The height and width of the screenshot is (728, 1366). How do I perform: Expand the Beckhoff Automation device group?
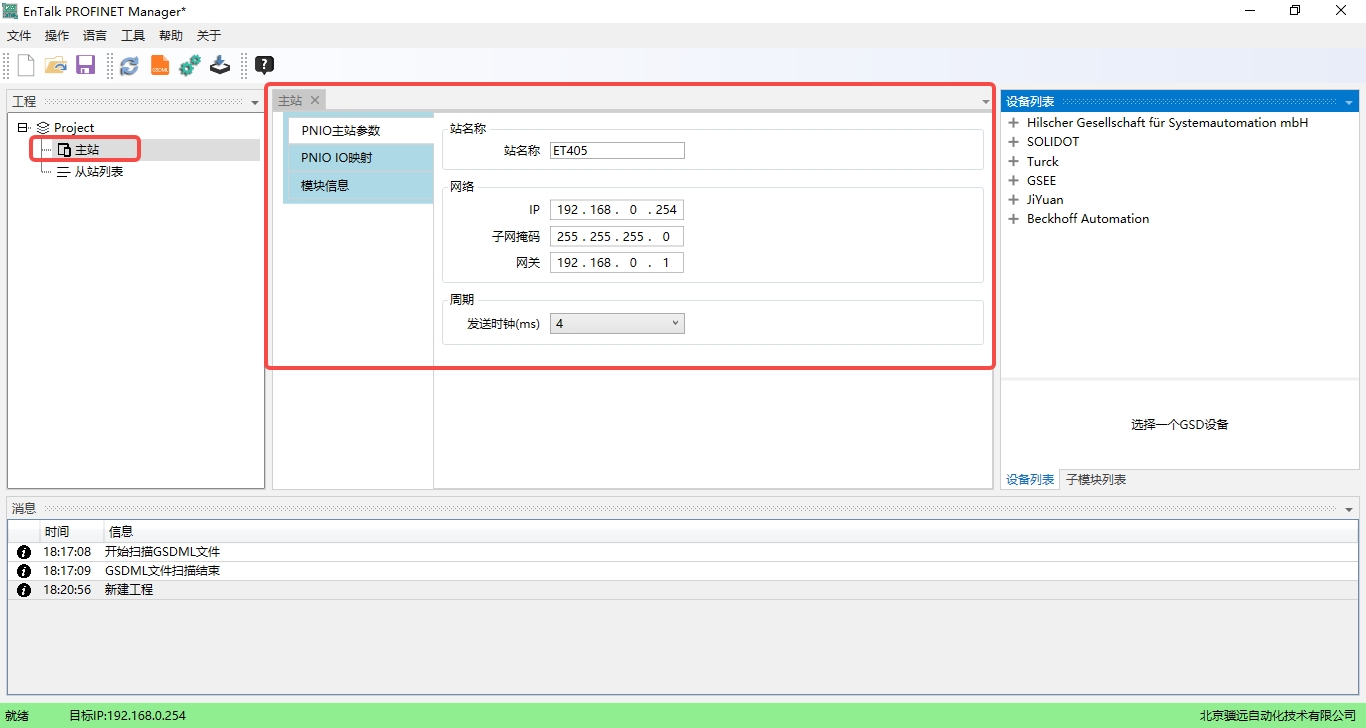(x=1013, y=219)
